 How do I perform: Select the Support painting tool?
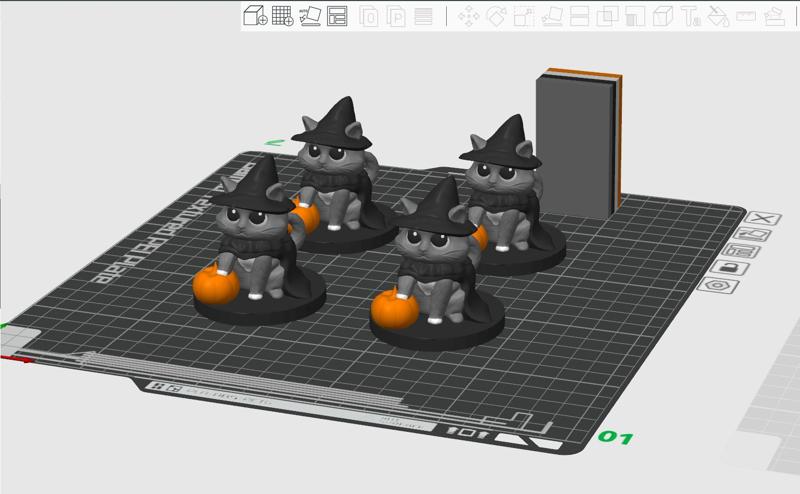(635, 17)
